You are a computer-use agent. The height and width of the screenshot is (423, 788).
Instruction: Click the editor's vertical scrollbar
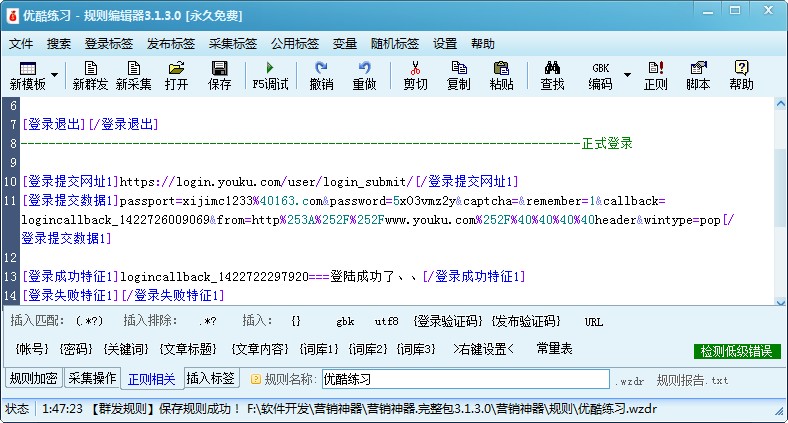tap(779, 200)
